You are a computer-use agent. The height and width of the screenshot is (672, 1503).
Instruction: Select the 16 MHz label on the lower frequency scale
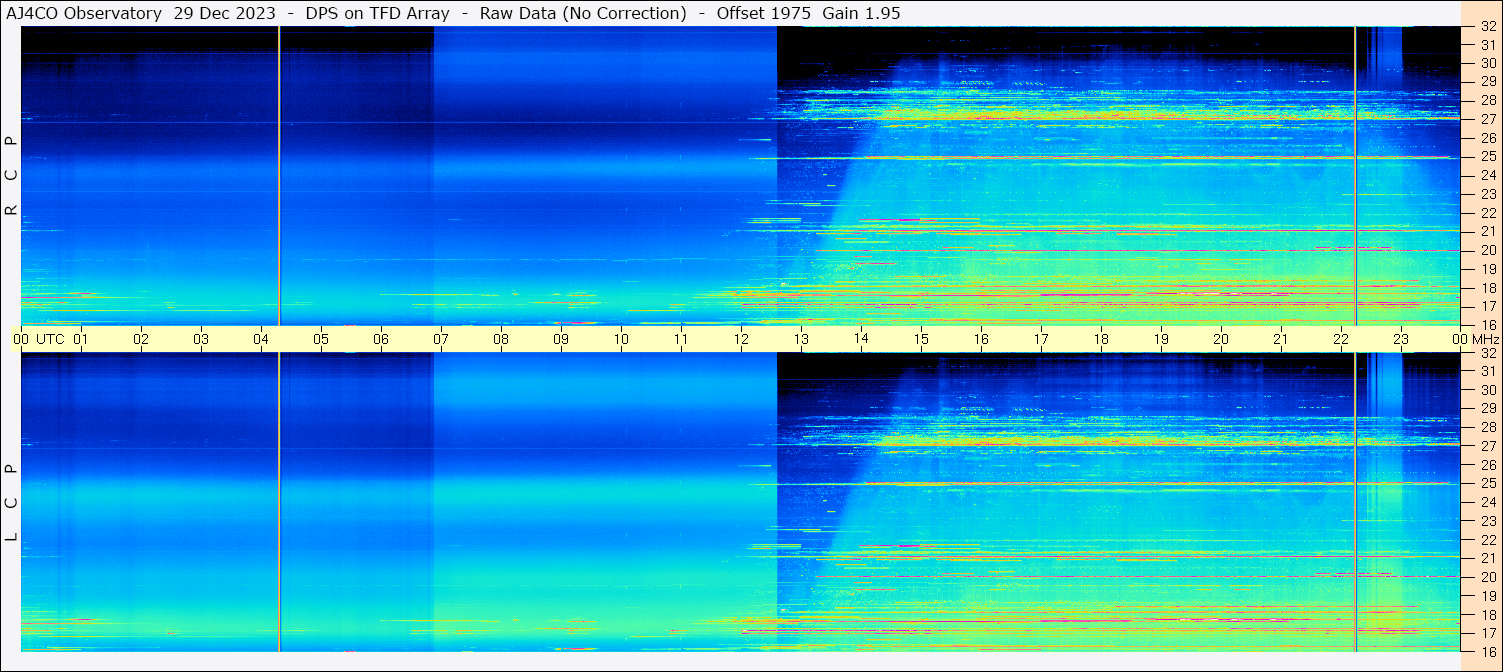pyautogui.click(x=1487, y=651)
